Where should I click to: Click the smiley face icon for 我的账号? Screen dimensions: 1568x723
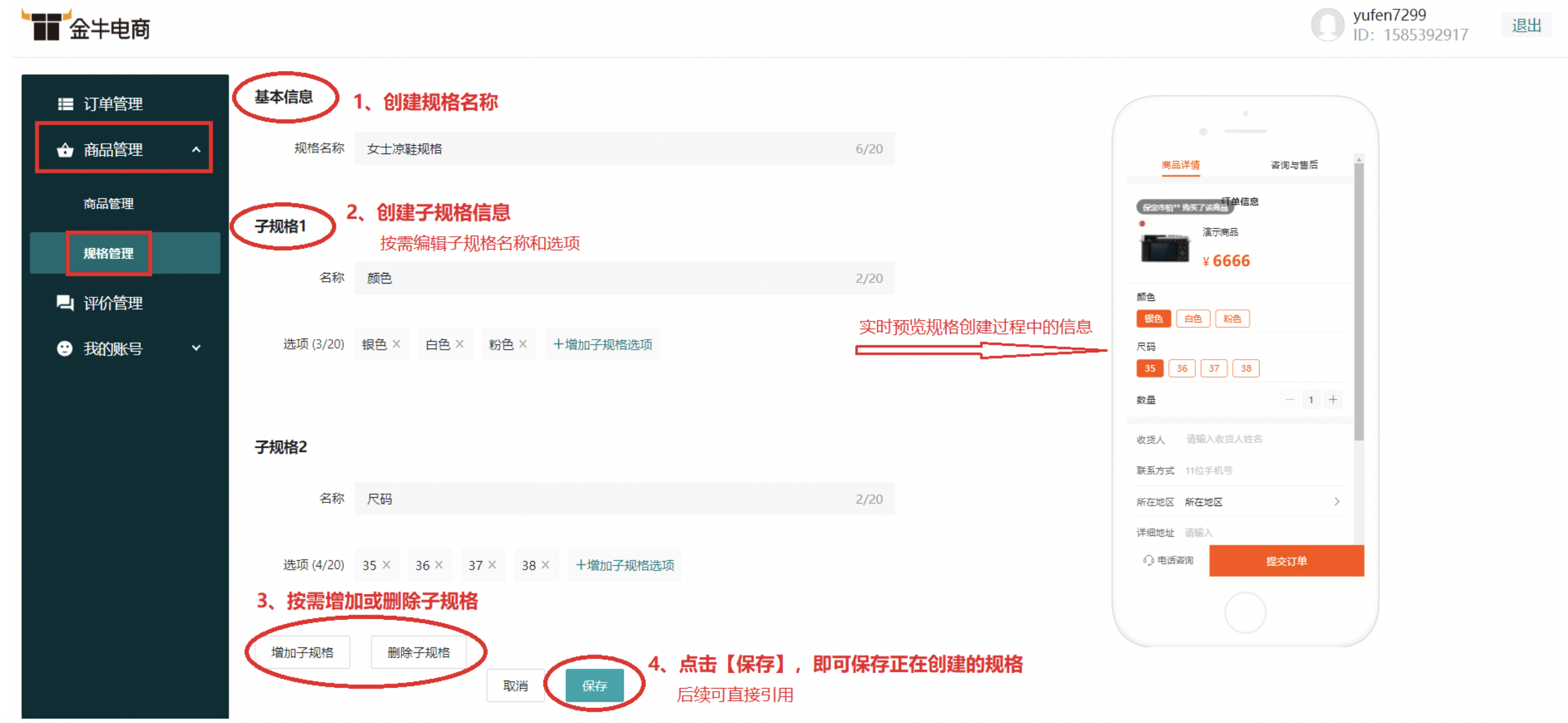(65, 348)
